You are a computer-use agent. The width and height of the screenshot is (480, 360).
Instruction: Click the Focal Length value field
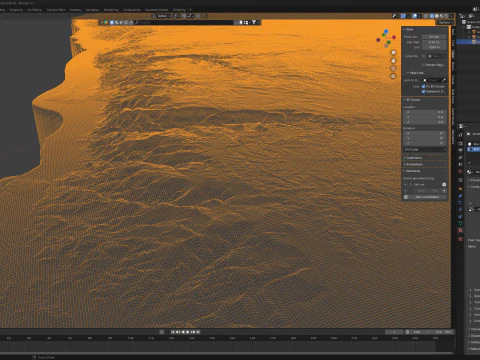[x=434, y=37]
